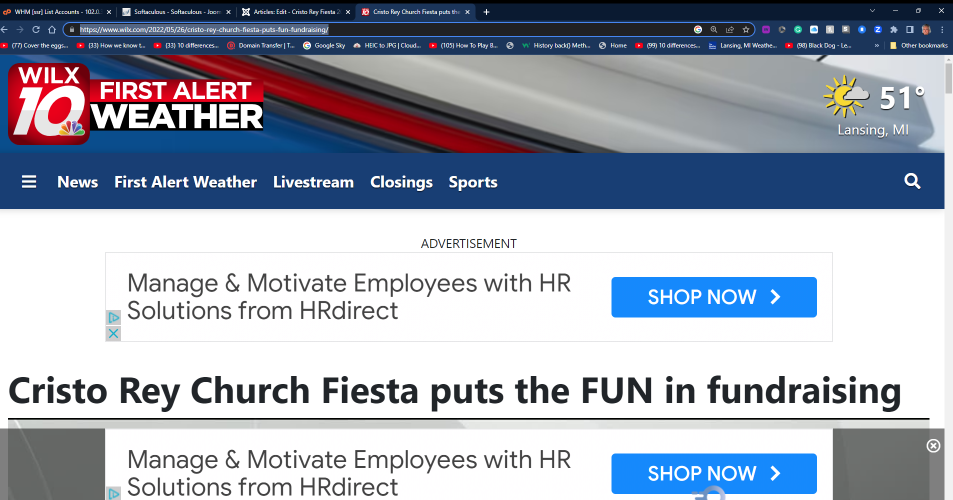
Task: Open the Google Sky bookmark
Action: [x=325, y=46]
